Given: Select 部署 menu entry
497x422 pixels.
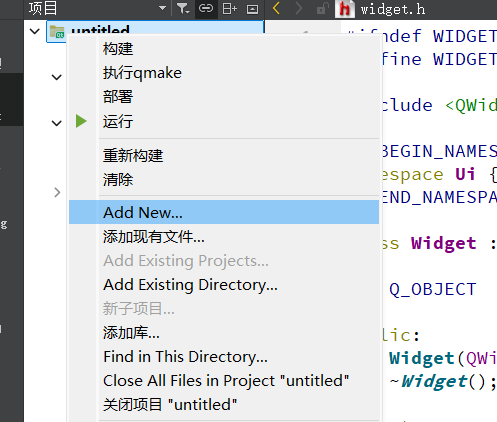Looking at the screenshot, I should [x=224, y=97].
